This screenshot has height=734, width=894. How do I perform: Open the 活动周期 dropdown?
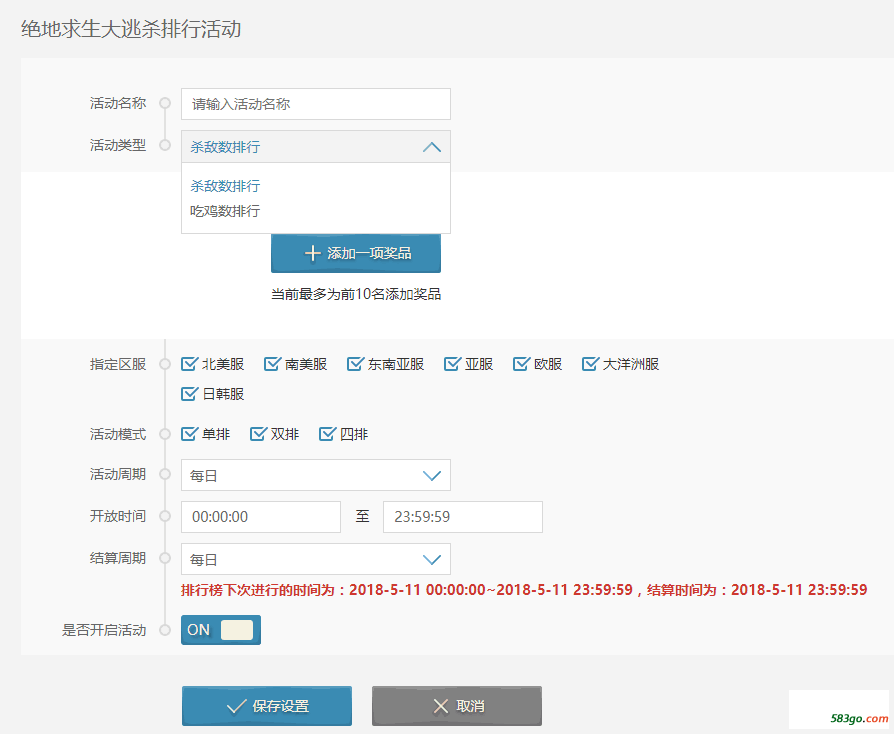[316, 475]
